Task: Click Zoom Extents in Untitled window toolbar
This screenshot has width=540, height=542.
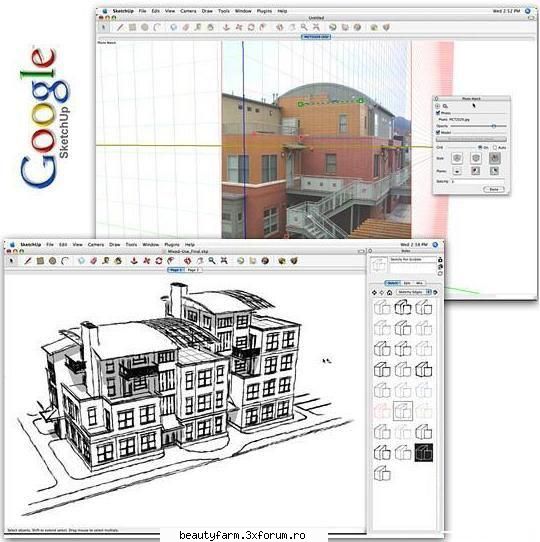Action: pyautogui.click(x=316, y=27)
